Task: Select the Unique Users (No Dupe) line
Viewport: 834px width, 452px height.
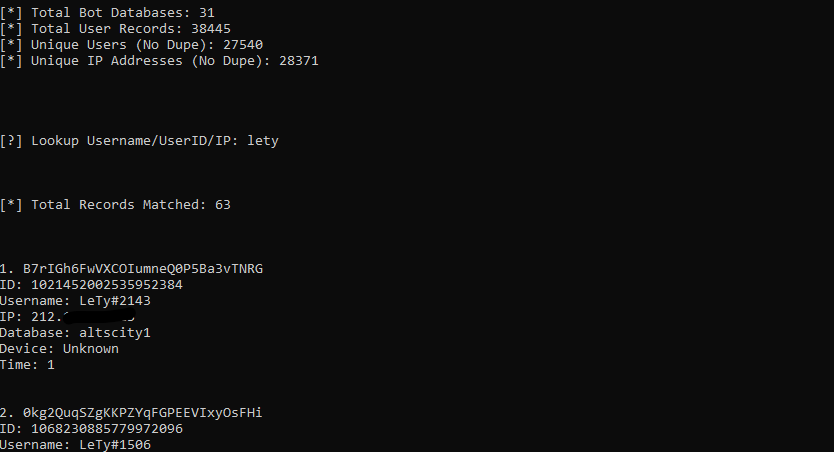Action: 131,45
